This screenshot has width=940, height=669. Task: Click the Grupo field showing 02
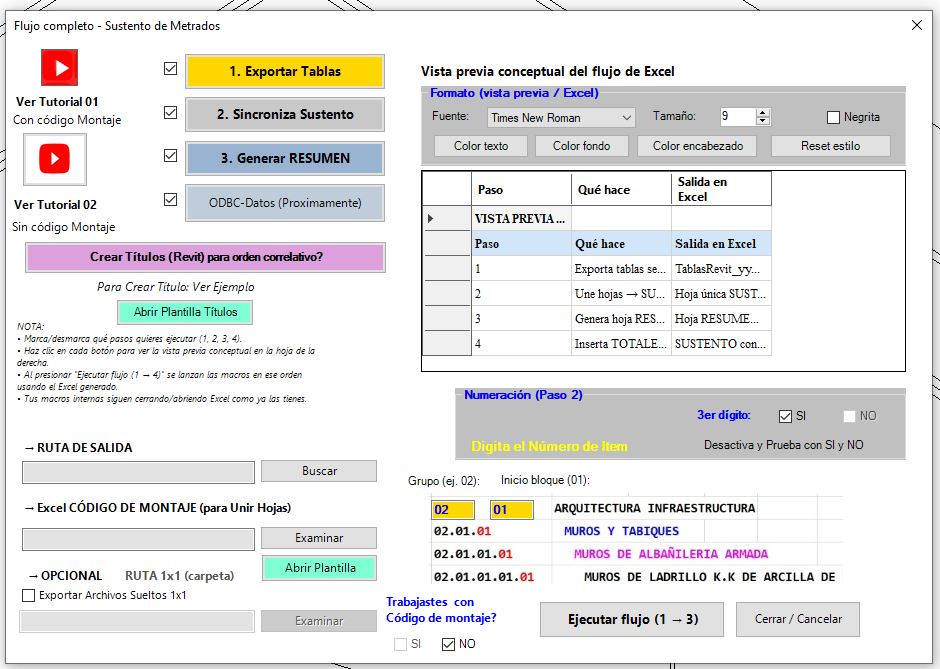tap(453, 510)
